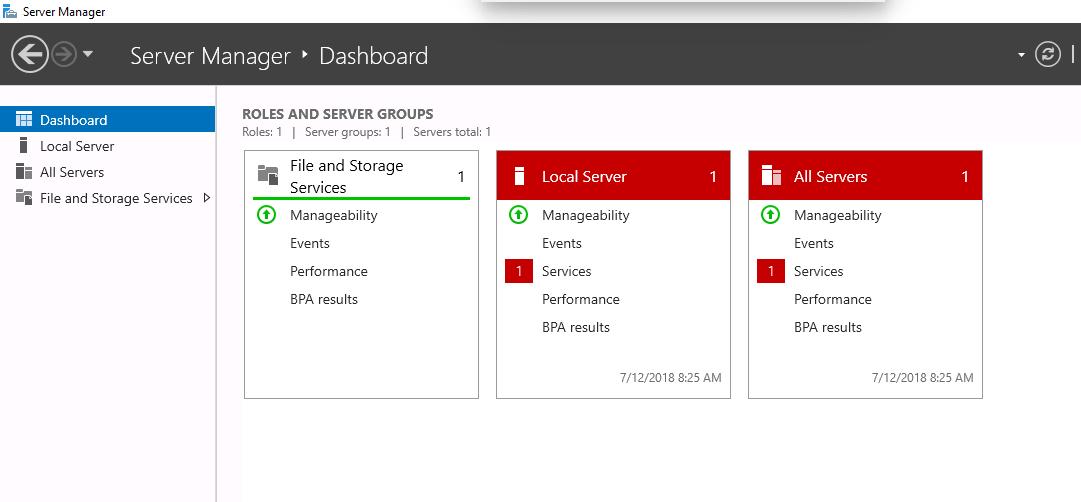Click red Services alert badge in All Servers
The image size is (1081, 502).
tap(771, 271)
